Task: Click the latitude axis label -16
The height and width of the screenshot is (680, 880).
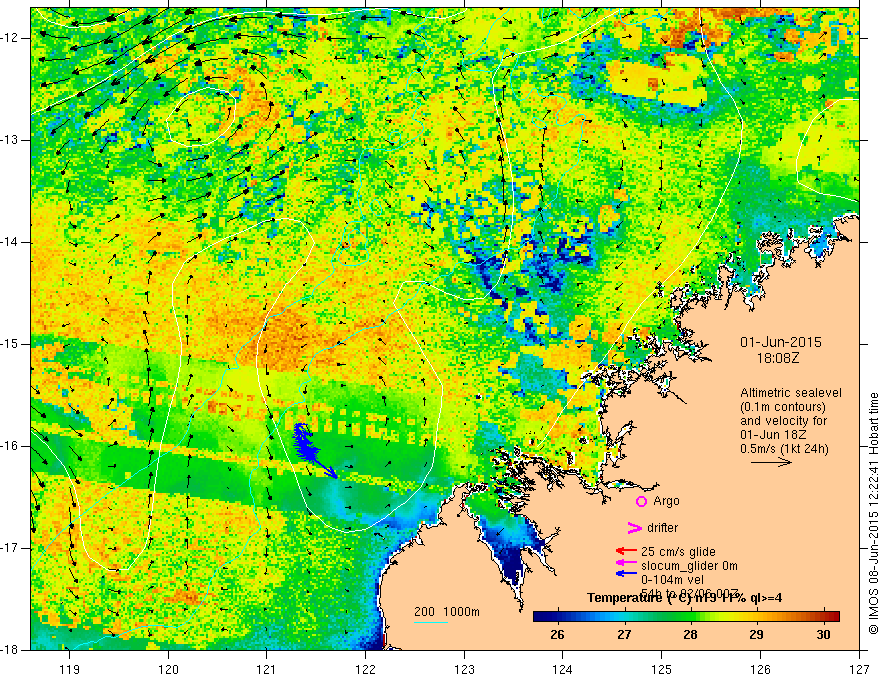Action: click(11, 446)
